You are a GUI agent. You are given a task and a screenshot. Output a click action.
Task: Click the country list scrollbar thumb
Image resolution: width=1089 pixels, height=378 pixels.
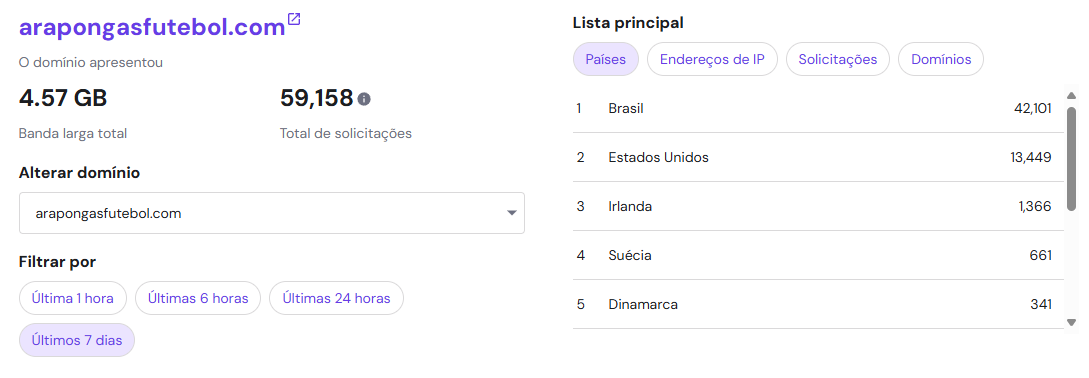coord(1072,154)
